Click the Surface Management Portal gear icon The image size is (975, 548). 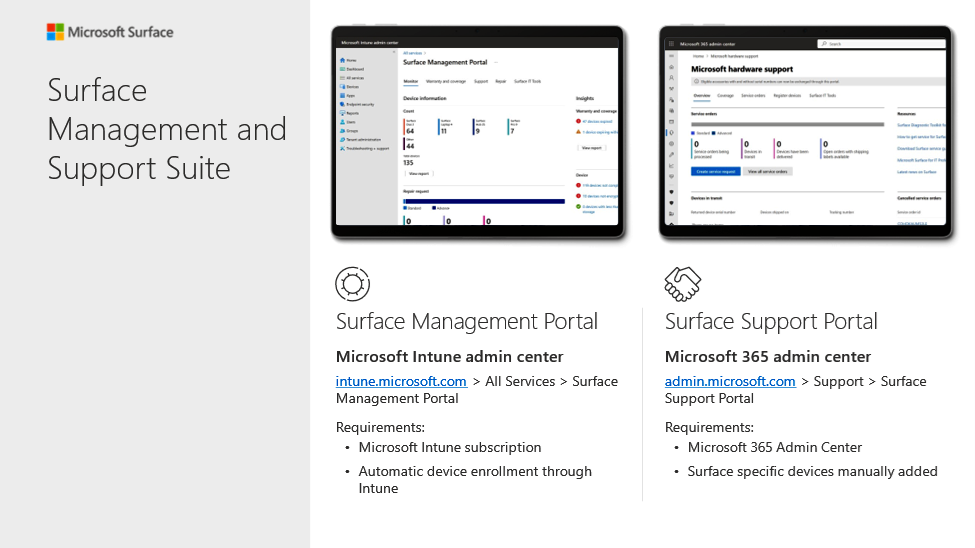[x=353, y=284]
